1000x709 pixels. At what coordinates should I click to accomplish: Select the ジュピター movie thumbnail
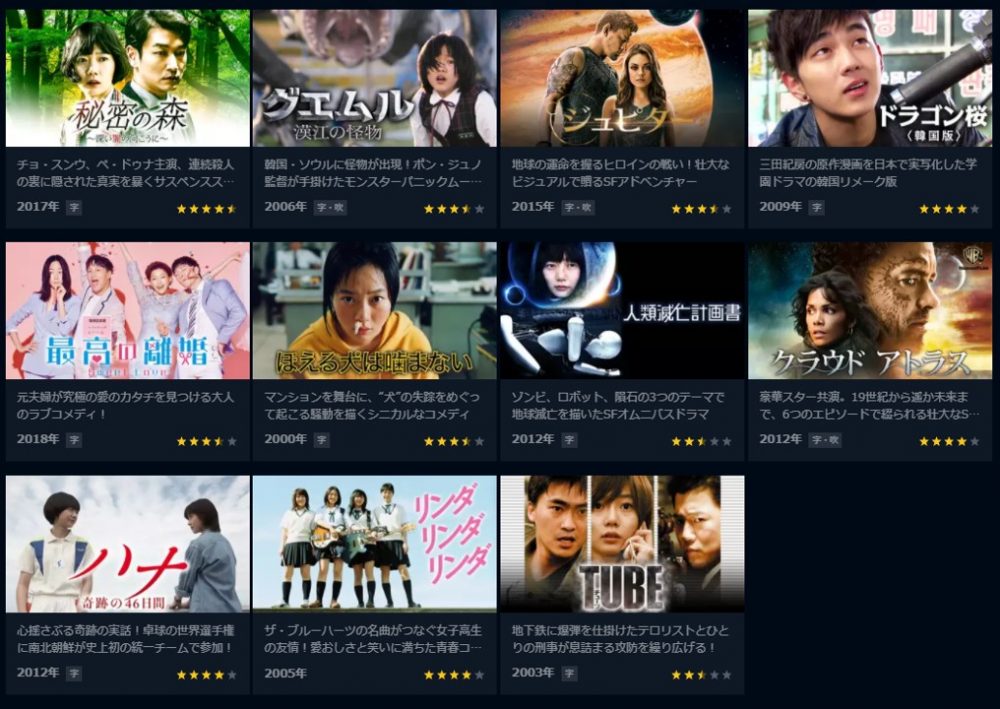click(622, 78)
